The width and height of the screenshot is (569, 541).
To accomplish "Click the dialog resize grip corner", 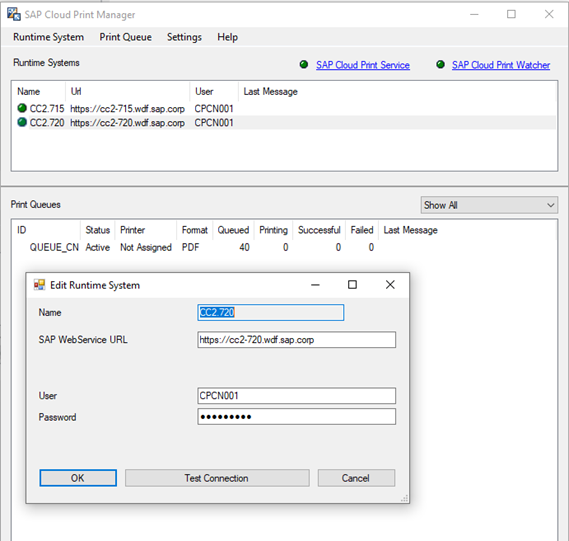I will coord(404,498).
